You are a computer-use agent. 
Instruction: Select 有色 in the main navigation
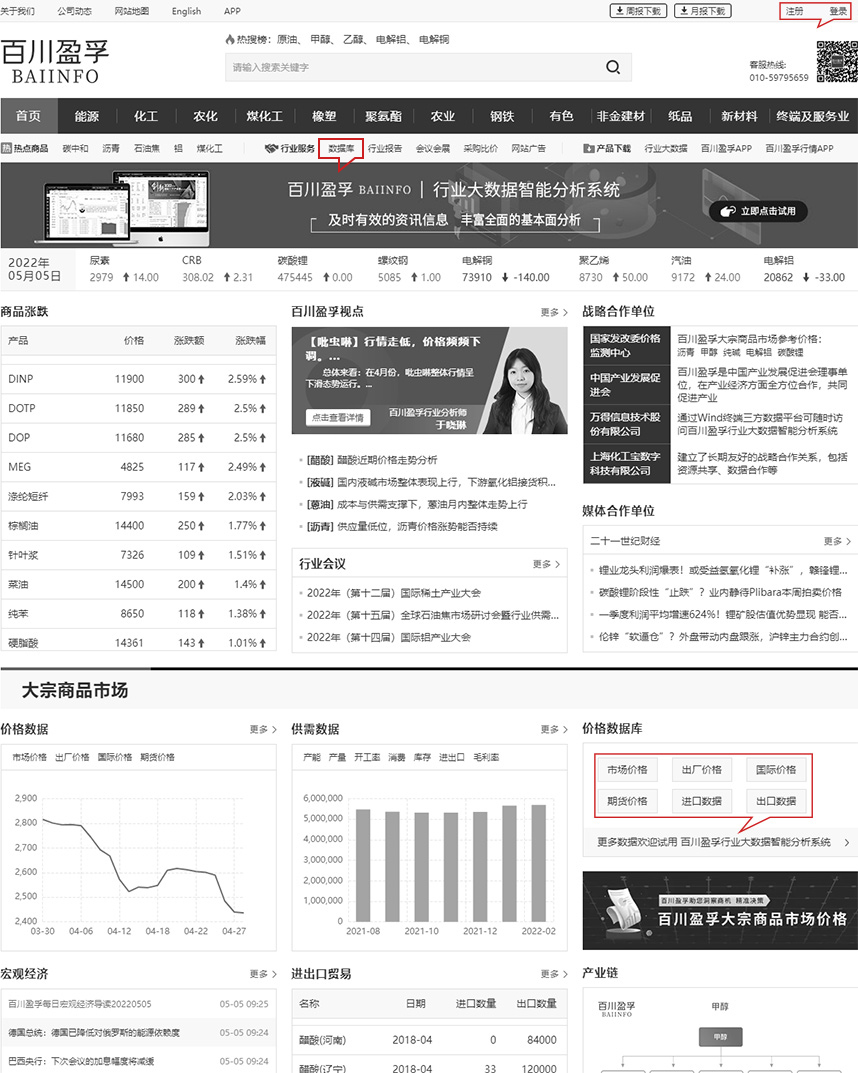point(561,116)
